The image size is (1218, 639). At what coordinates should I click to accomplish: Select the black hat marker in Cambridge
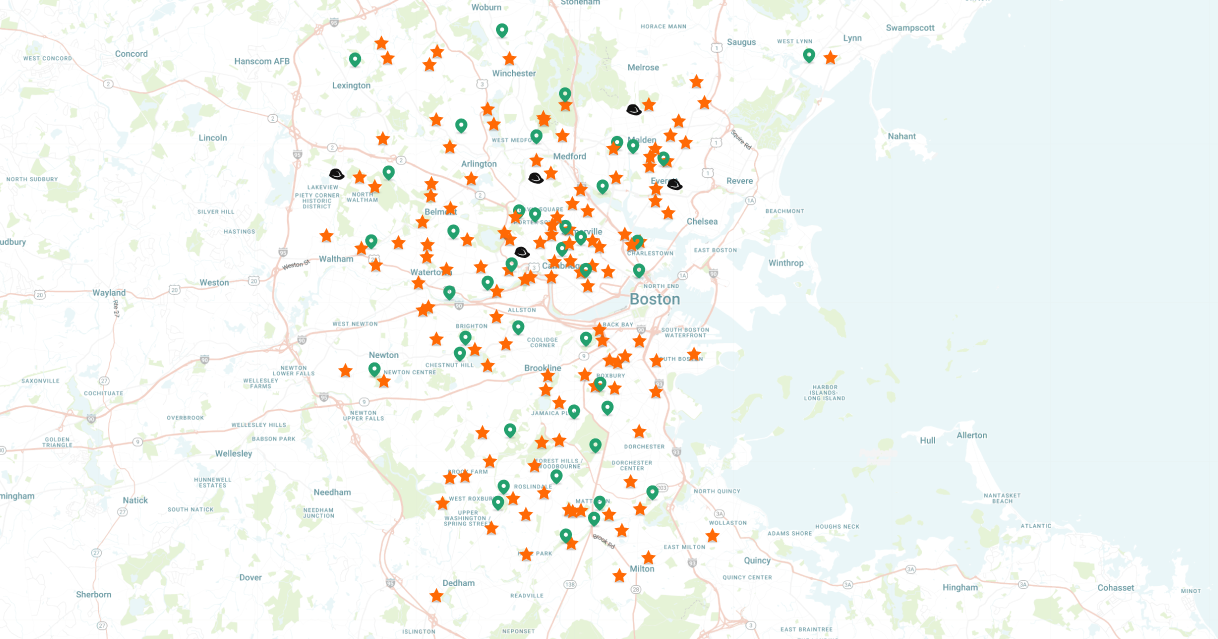521,253
